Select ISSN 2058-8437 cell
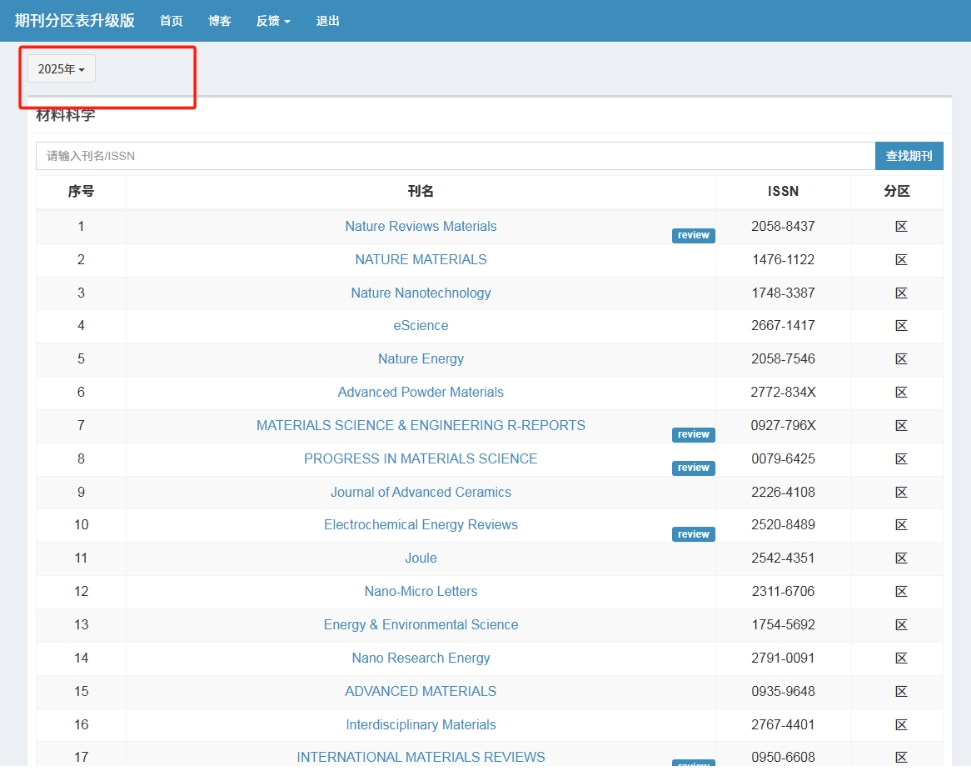Viewport: 971px width, 770px height. (783, 227)
